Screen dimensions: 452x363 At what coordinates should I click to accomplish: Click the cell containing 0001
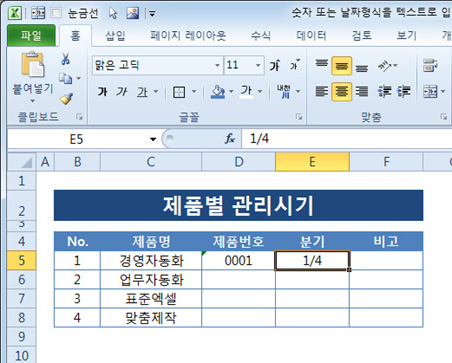click(238, 260)
